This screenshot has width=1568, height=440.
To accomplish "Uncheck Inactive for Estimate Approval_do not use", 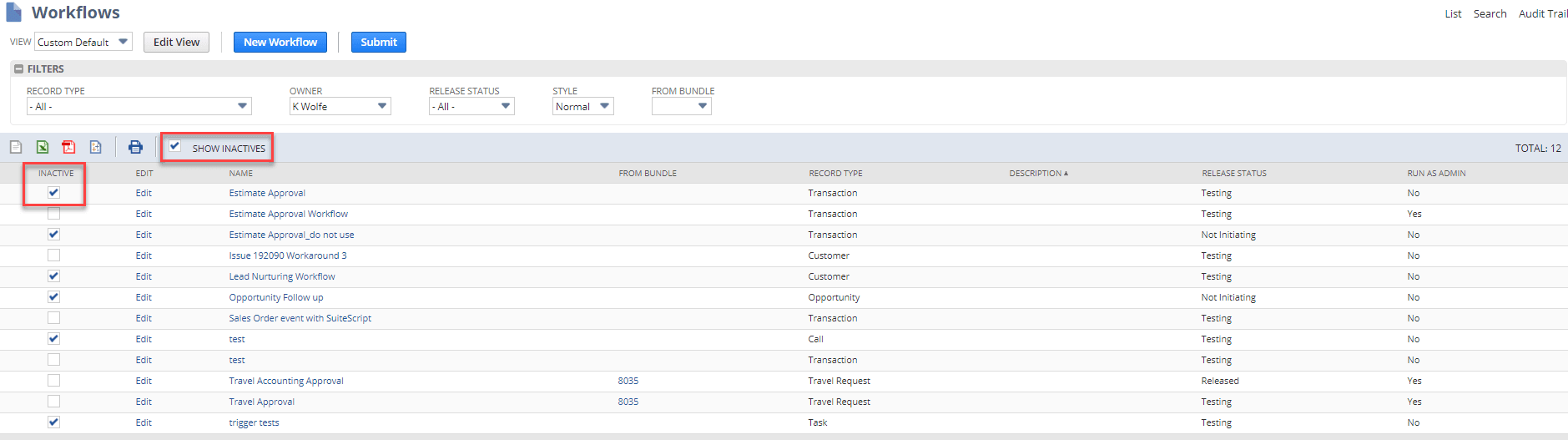I will pyautogui.click(x=54, y=234).
